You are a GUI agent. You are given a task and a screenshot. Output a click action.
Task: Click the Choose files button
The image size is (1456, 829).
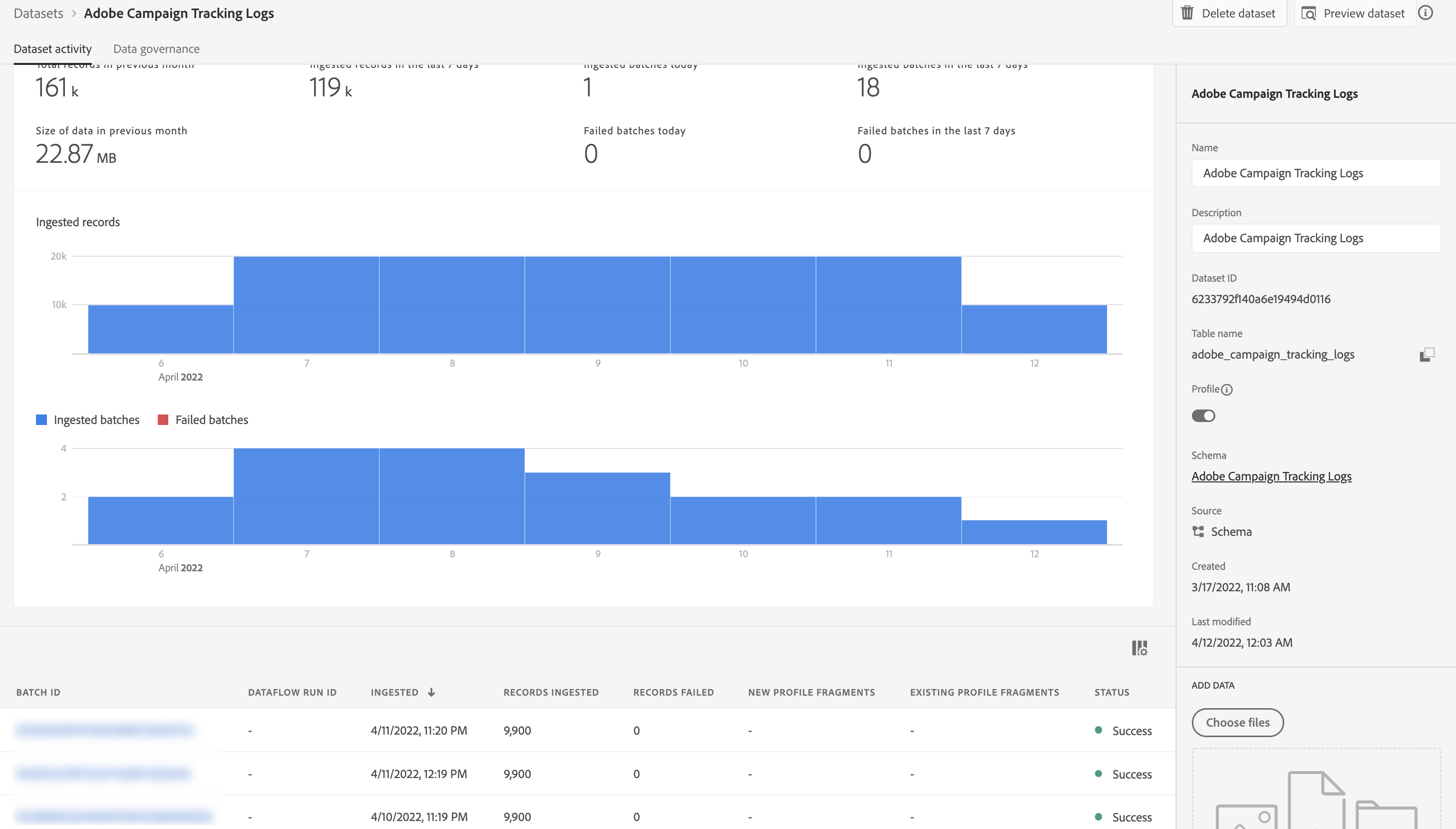pos(1237,722)
